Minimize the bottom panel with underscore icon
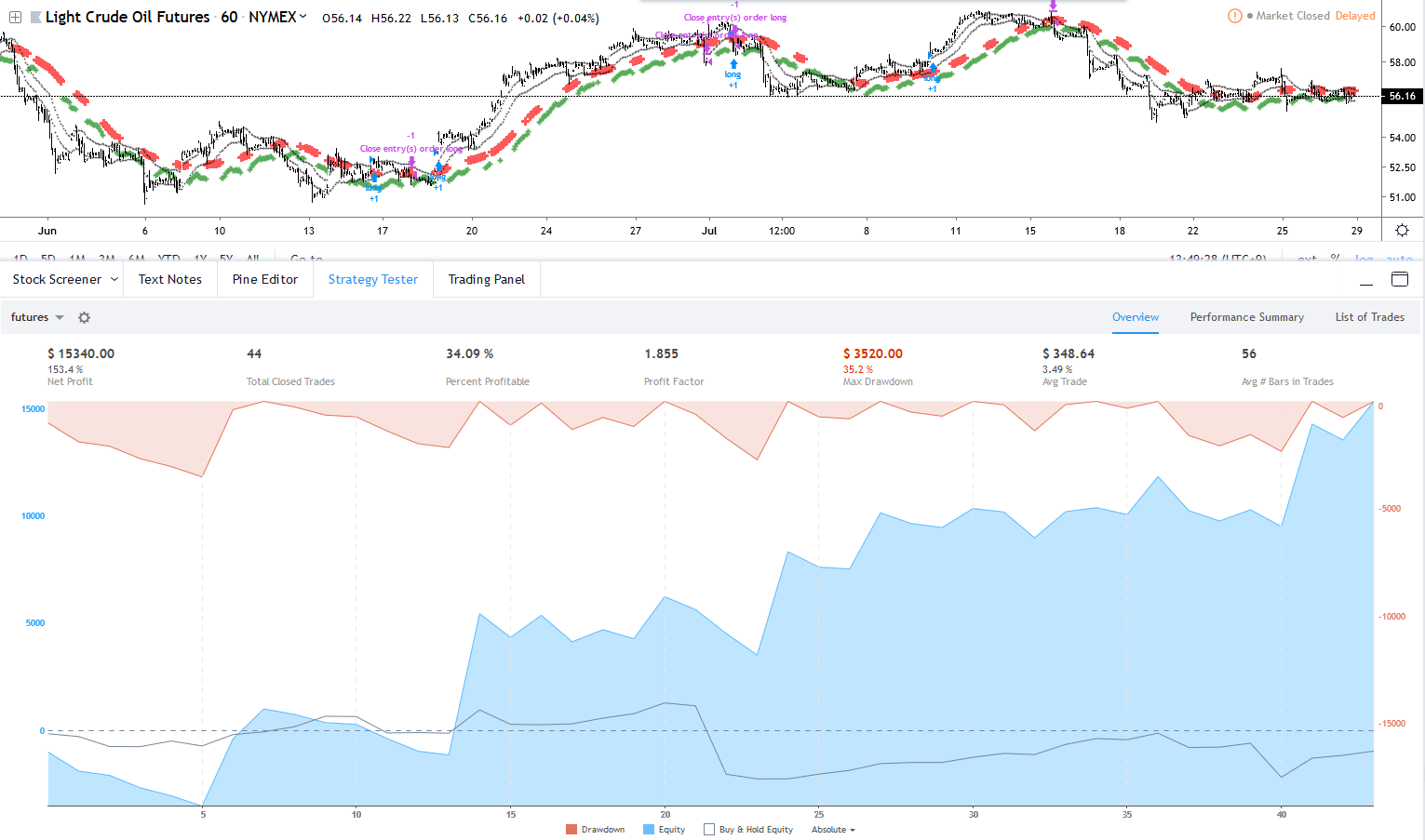 pyautogui.click(x=1366, y=280)
